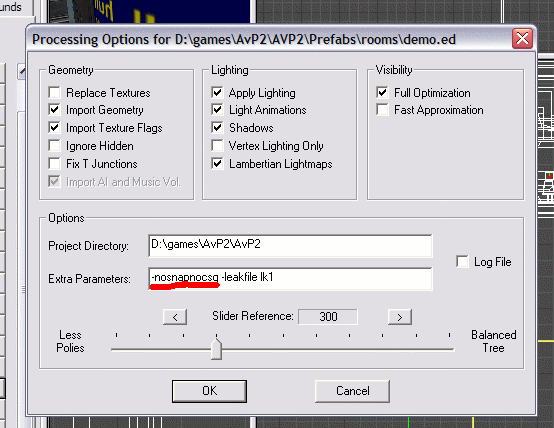
Task: Click the Project Directory text field
Action: [290, 246]
